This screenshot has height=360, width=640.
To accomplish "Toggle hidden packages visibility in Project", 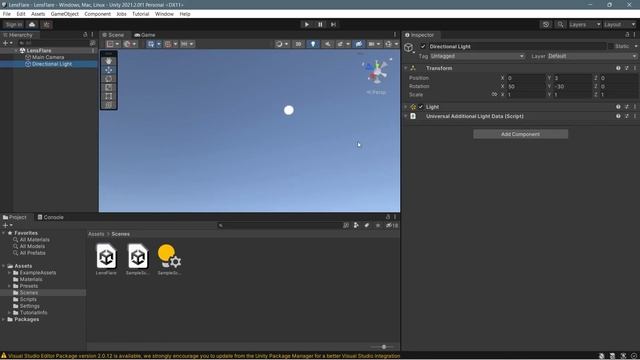I will point(392,225).
